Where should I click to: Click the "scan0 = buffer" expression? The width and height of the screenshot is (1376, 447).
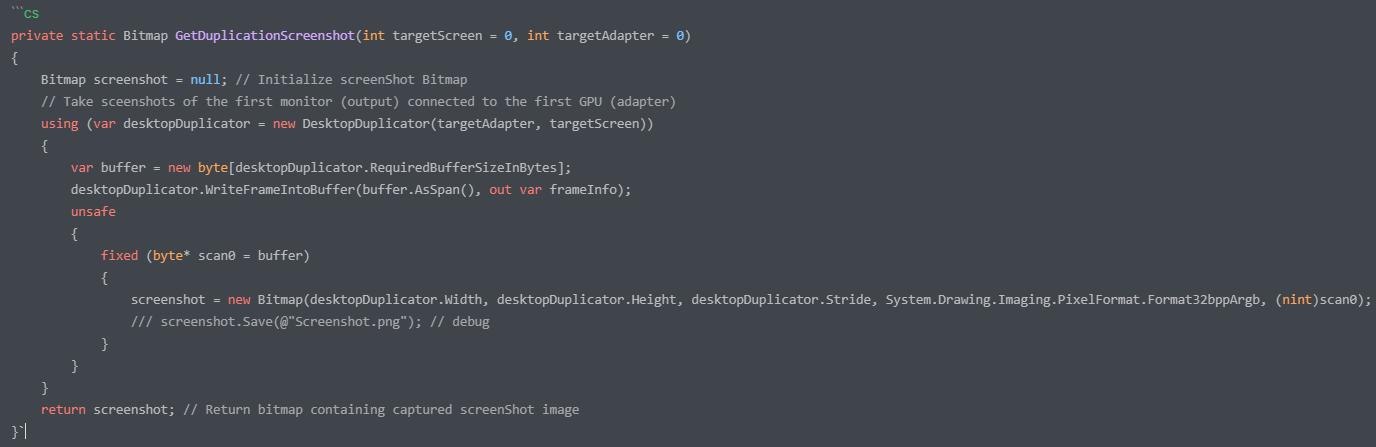coord(251,256)
